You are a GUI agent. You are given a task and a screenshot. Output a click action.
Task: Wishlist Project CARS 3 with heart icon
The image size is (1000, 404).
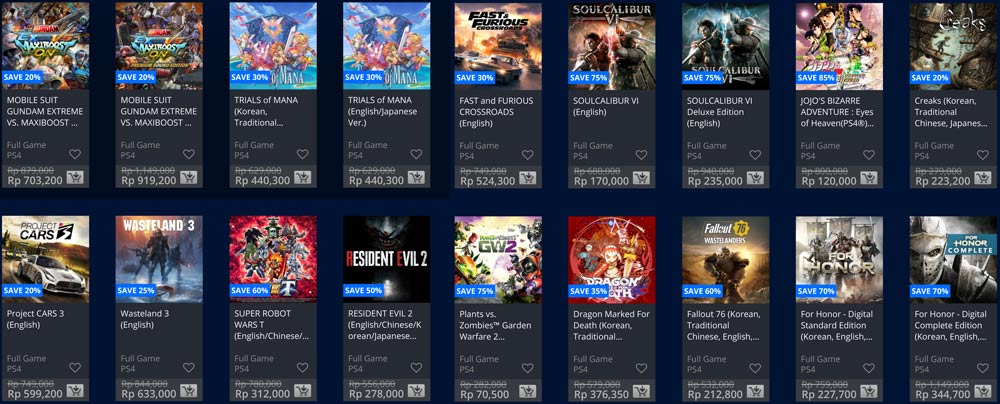coord(75,368)
